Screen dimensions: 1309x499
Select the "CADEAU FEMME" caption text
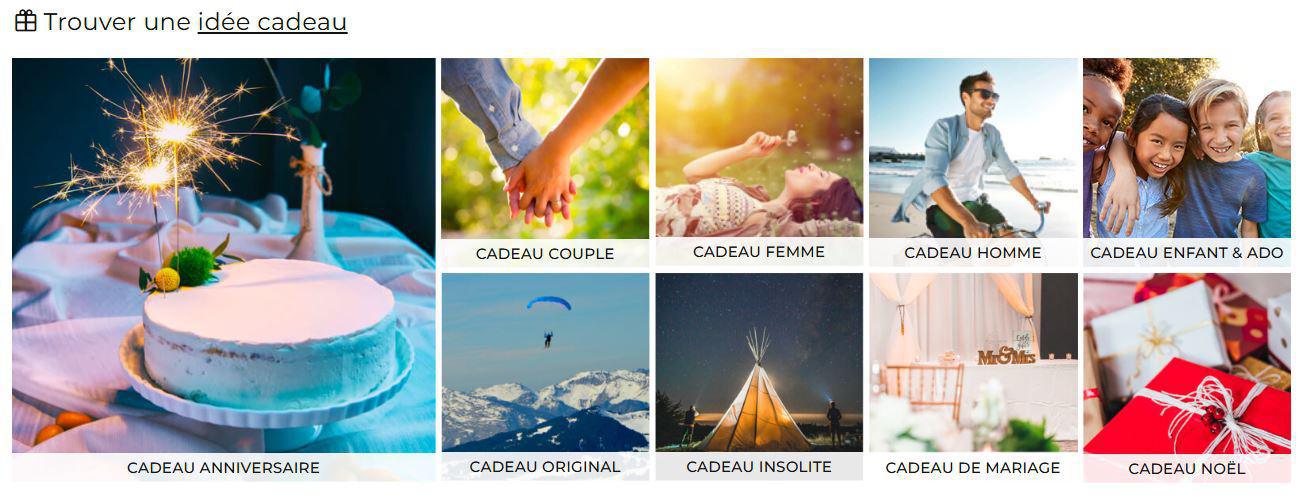coord(759,252)
